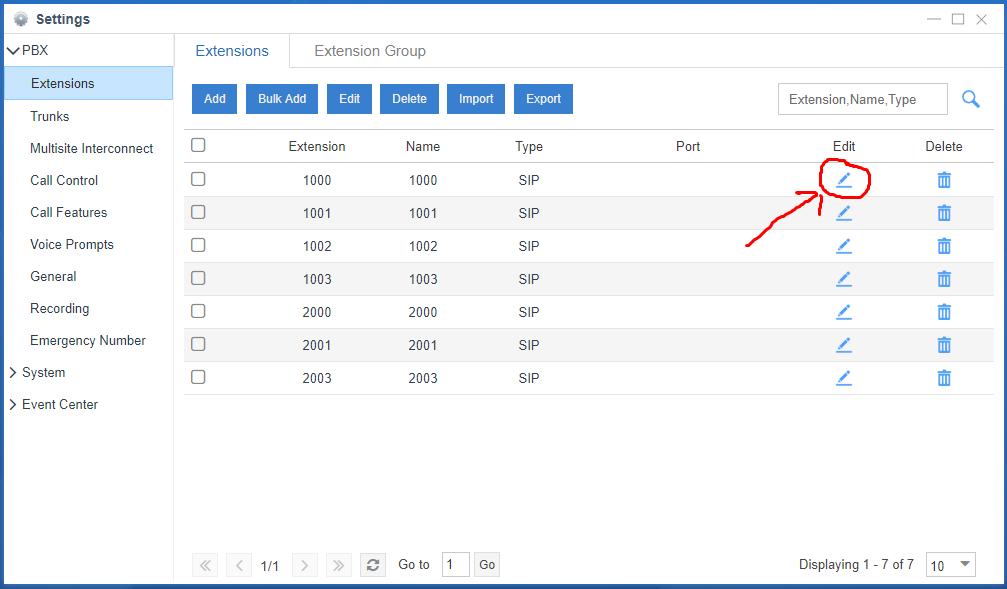Go to previous page arrow
This screenshot has height=589, width=1007.
click(x=239, y=565)
